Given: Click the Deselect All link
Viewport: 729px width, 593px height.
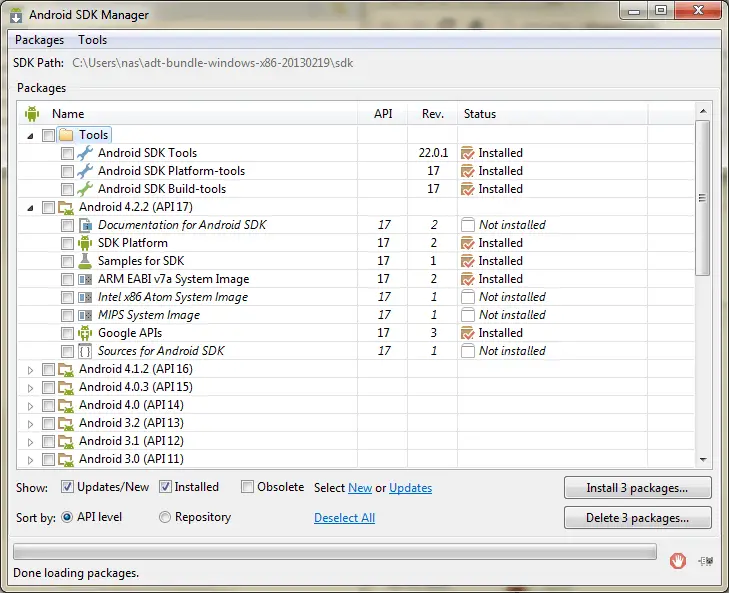Looking at the screenshot, I should coord(344,518).
